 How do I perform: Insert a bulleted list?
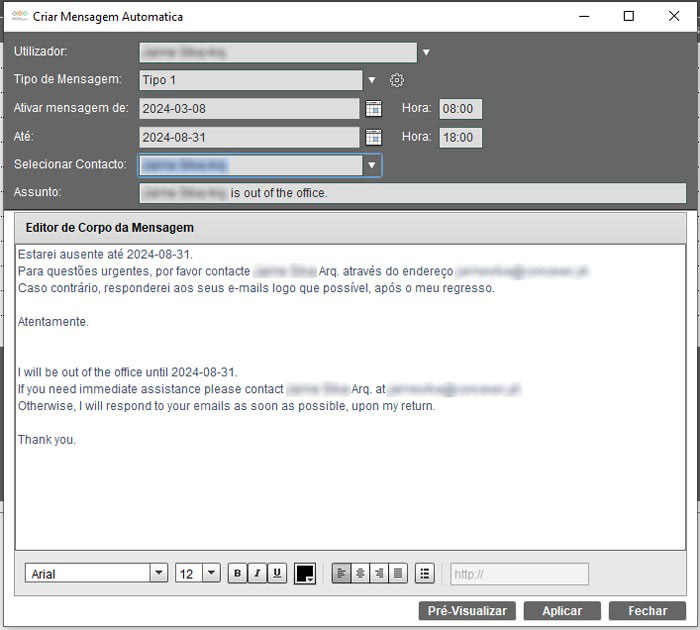tap(425, 573)
